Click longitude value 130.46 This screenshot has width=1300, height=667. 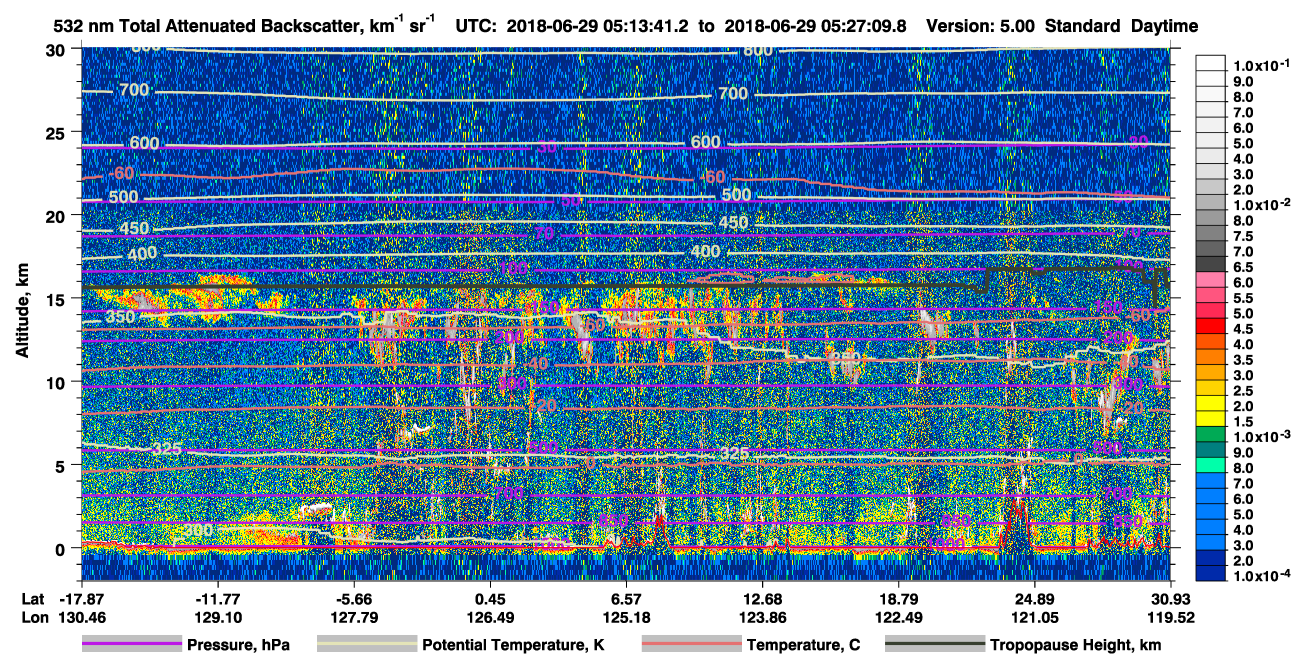tap(81, 616)
